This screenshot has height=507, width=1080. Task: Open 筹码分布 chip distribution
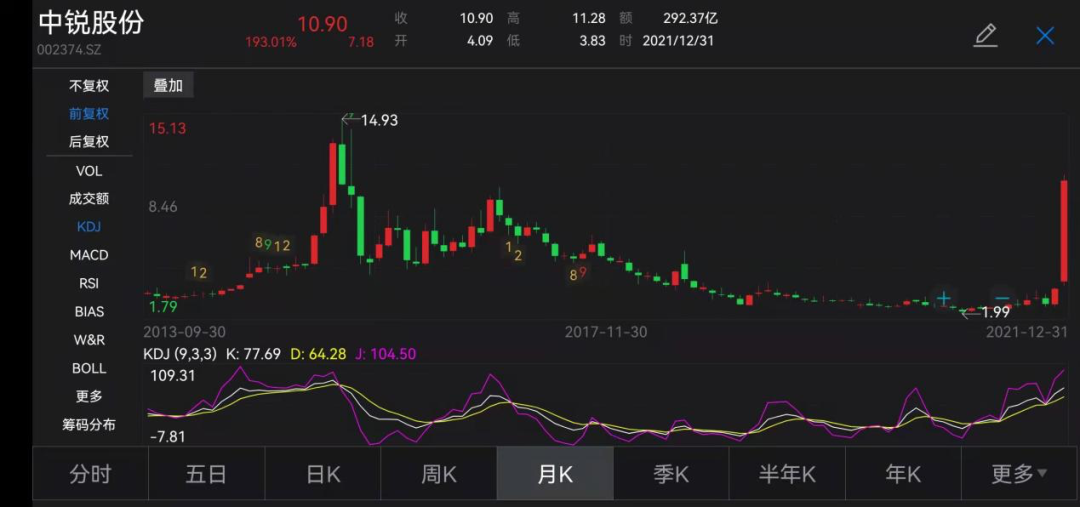point(89,425)
